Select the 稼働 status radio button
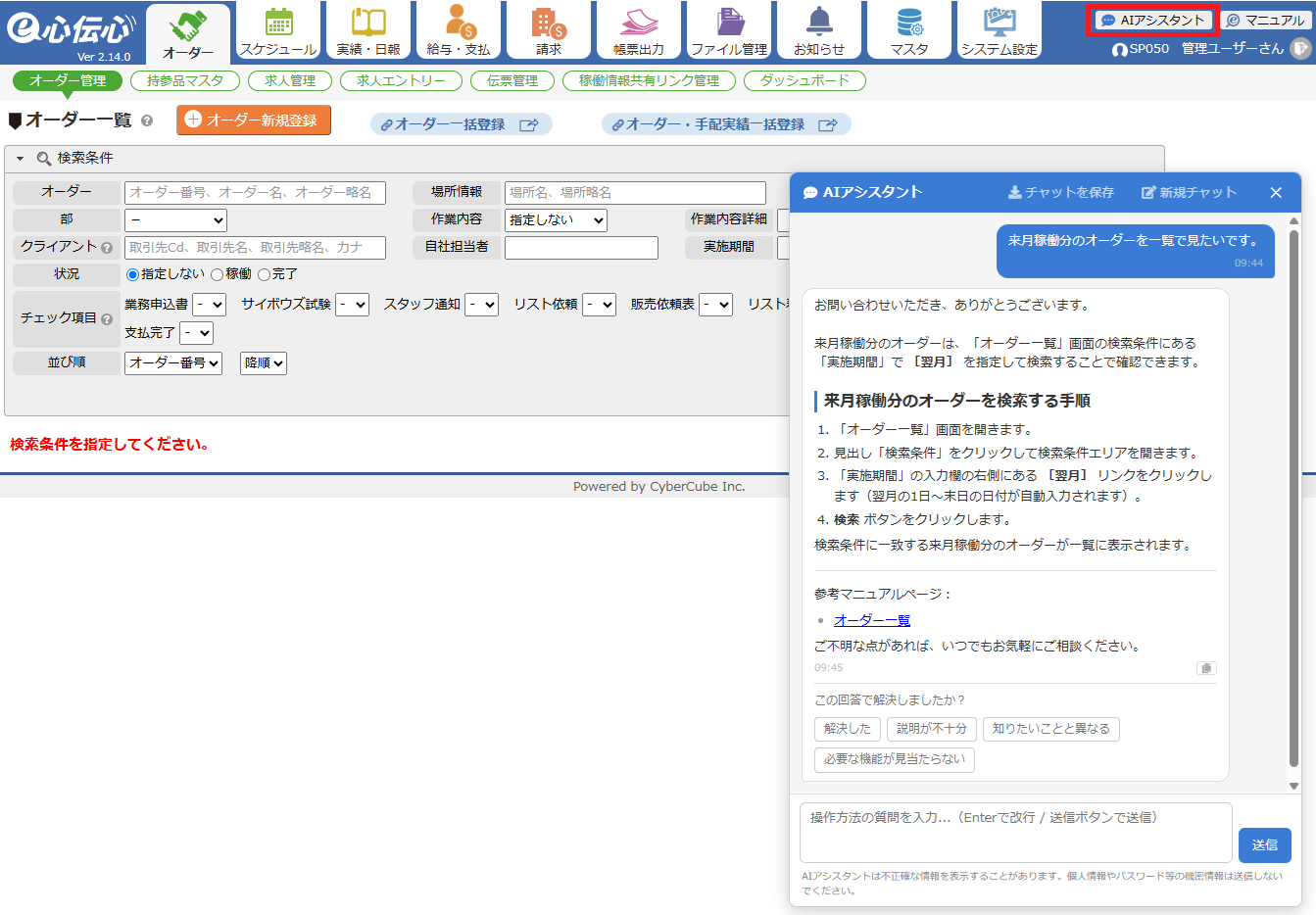The height and width of the screenshot is (915, 1316). [x=218, y=275]
